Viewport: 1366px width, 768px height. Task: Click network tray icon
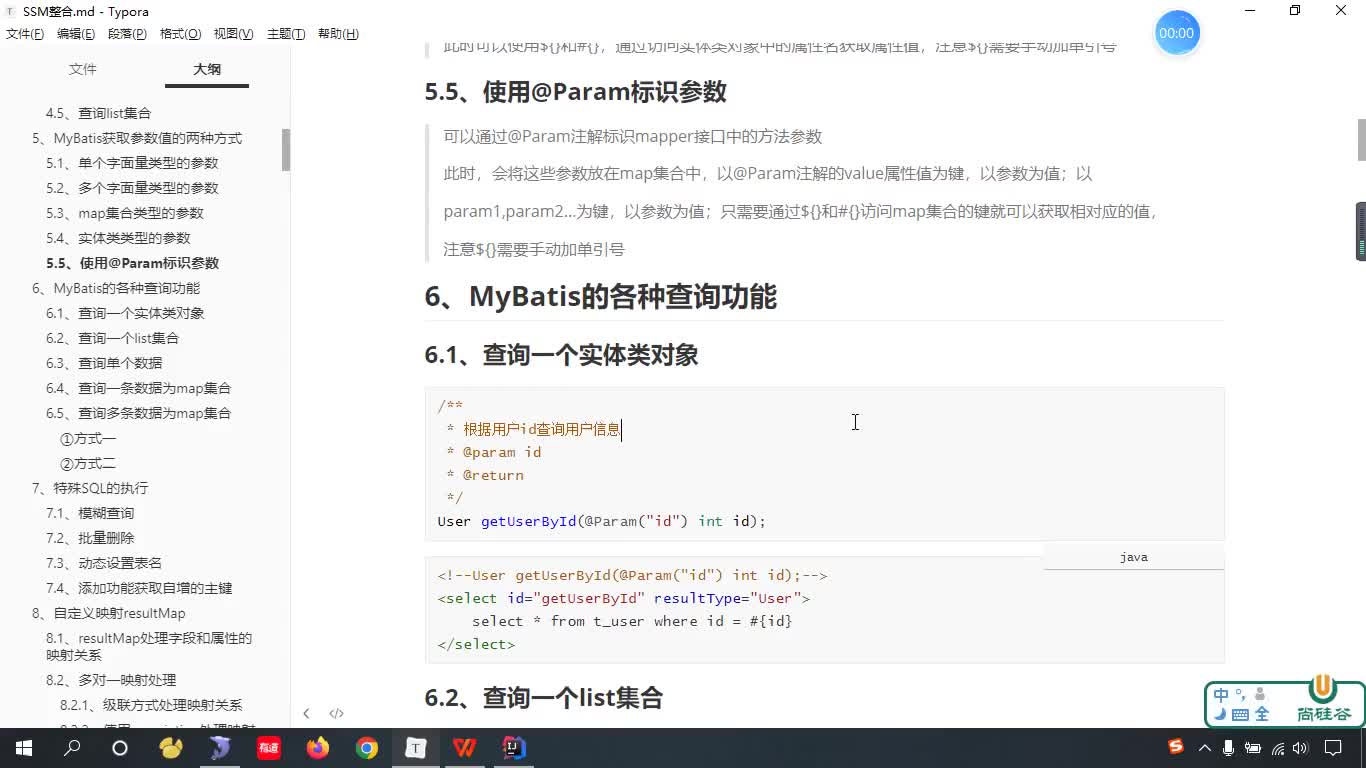point(1278,748)
